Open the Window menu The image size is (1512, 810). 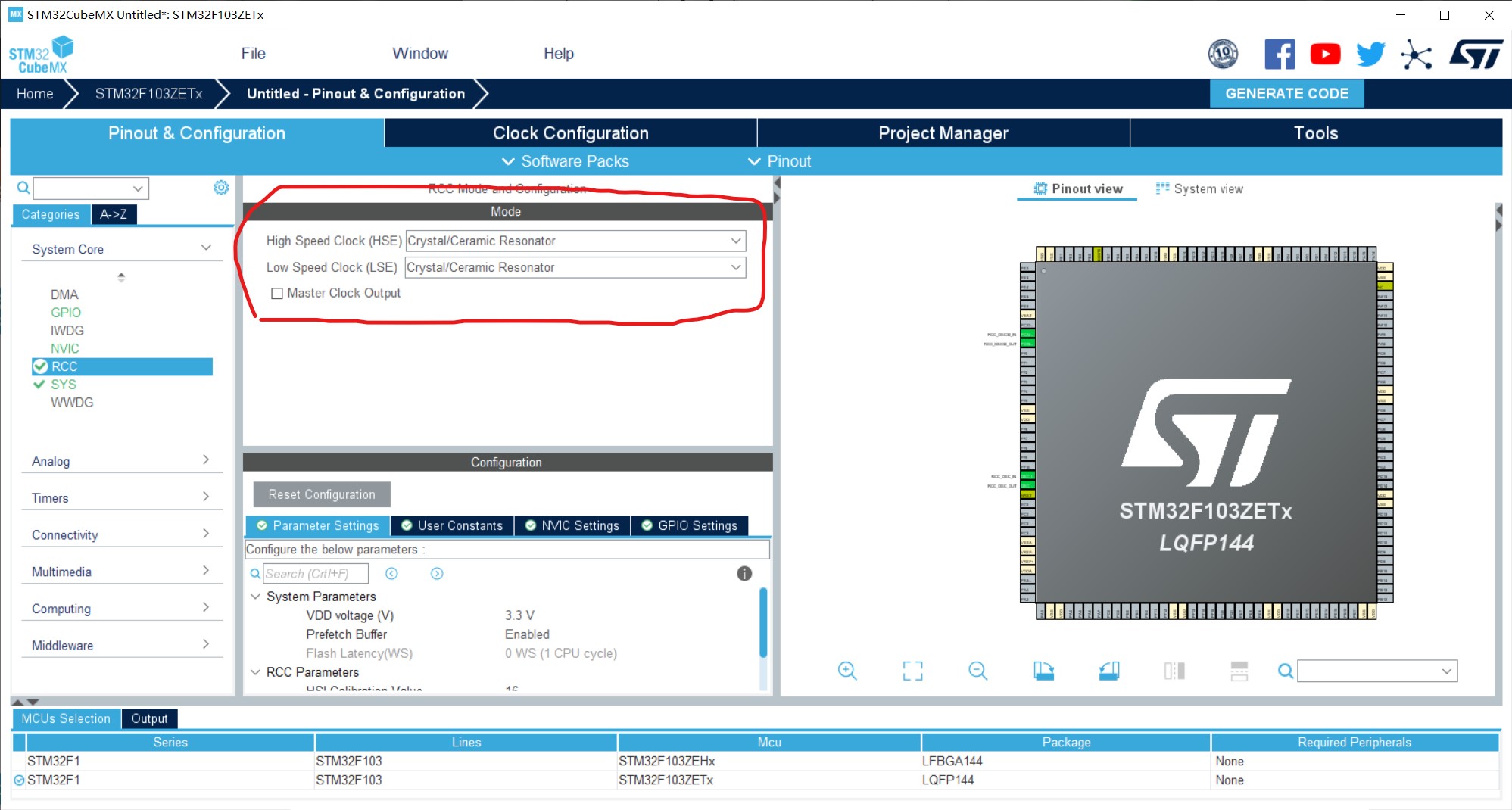420,54
